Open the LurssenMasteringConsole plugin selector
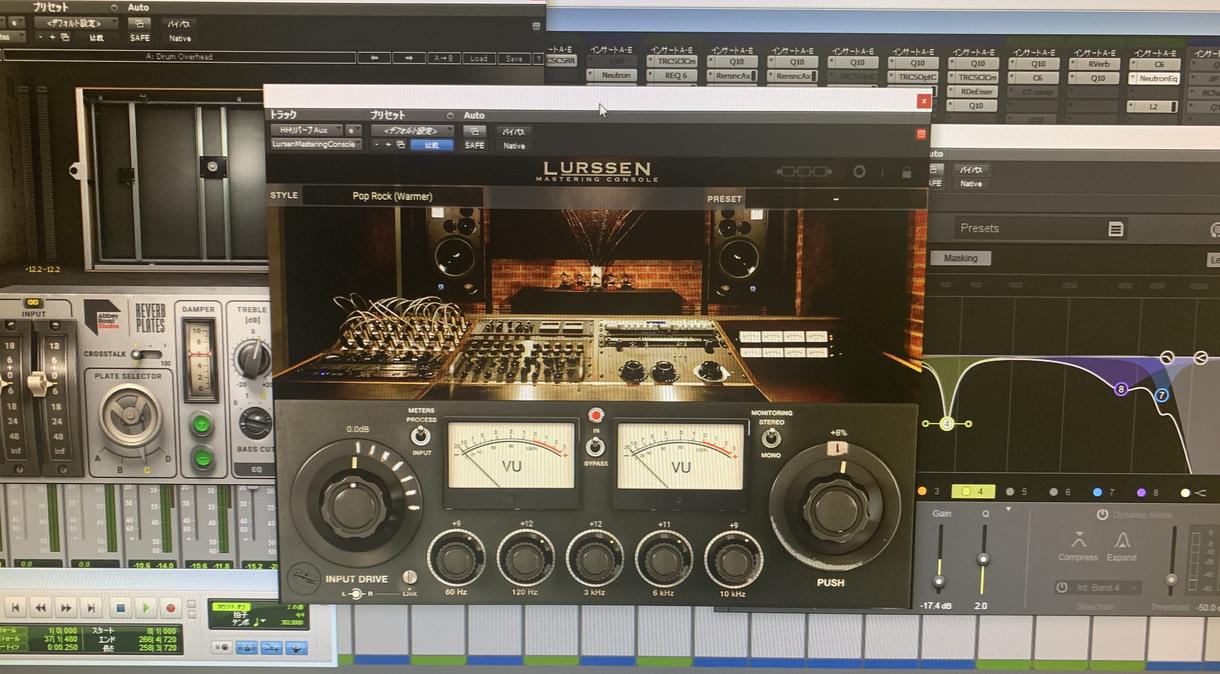Screen dimensions: 1220x674 [x=315, y=145]
